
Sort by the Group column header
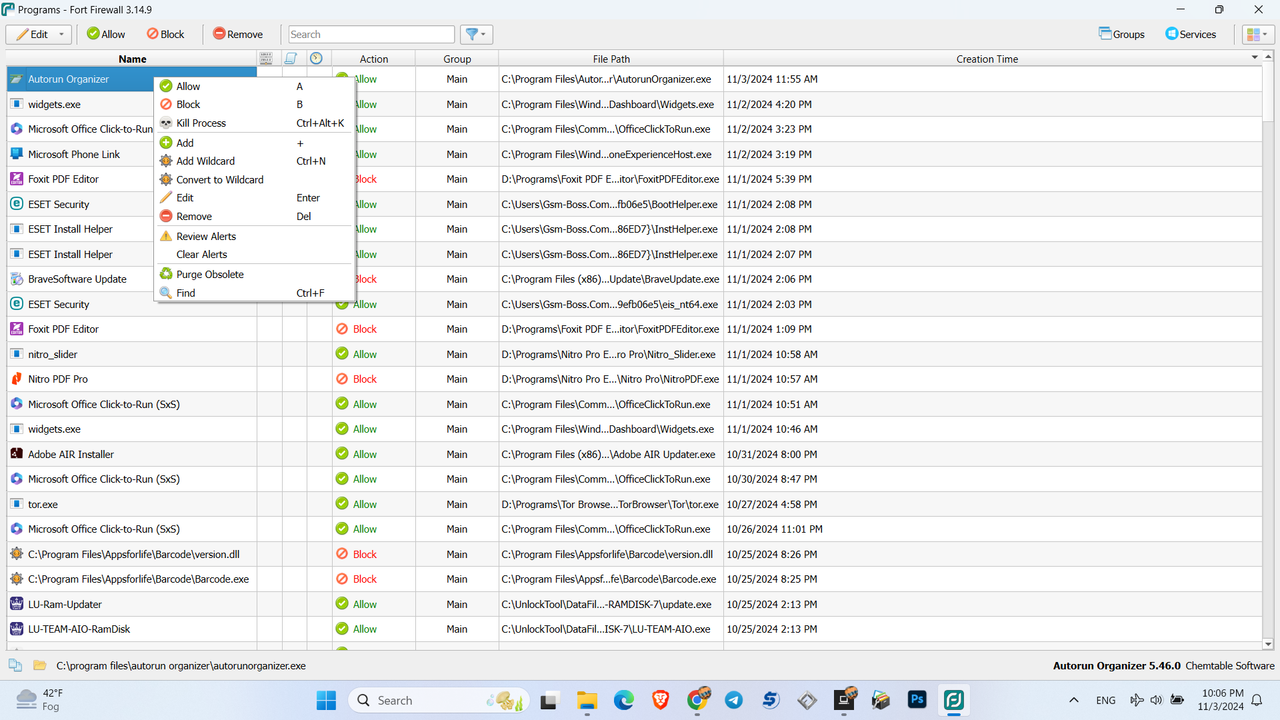(x=457, y=59)
